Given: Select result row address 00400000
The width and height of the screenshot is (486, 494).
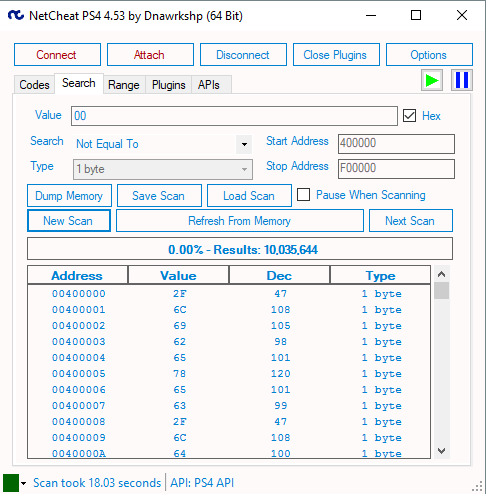Looking at the screenshot, I should pos(229,294).
